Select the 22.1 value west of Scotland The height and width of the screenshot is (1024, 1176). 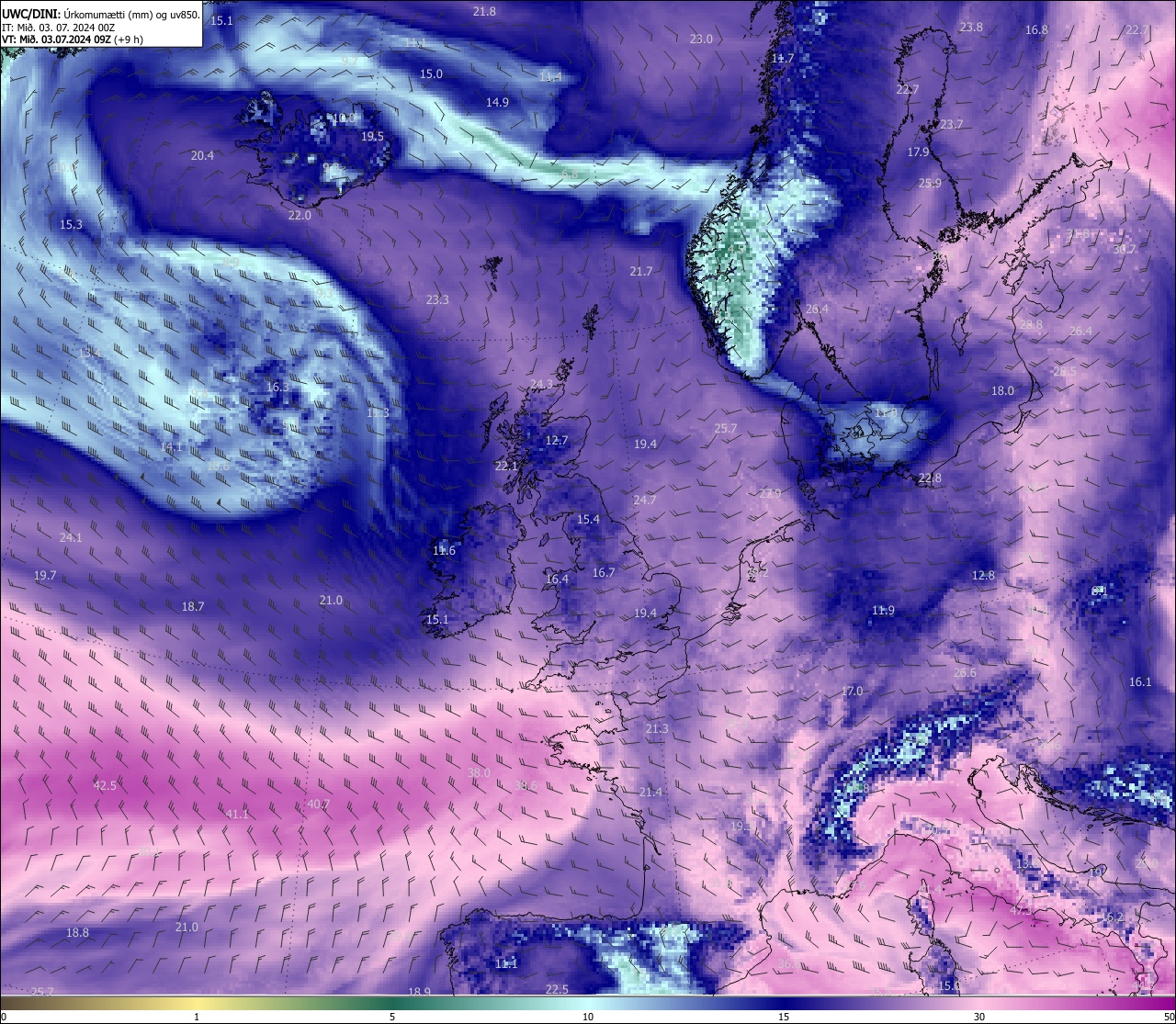click(x=506, y=466)
